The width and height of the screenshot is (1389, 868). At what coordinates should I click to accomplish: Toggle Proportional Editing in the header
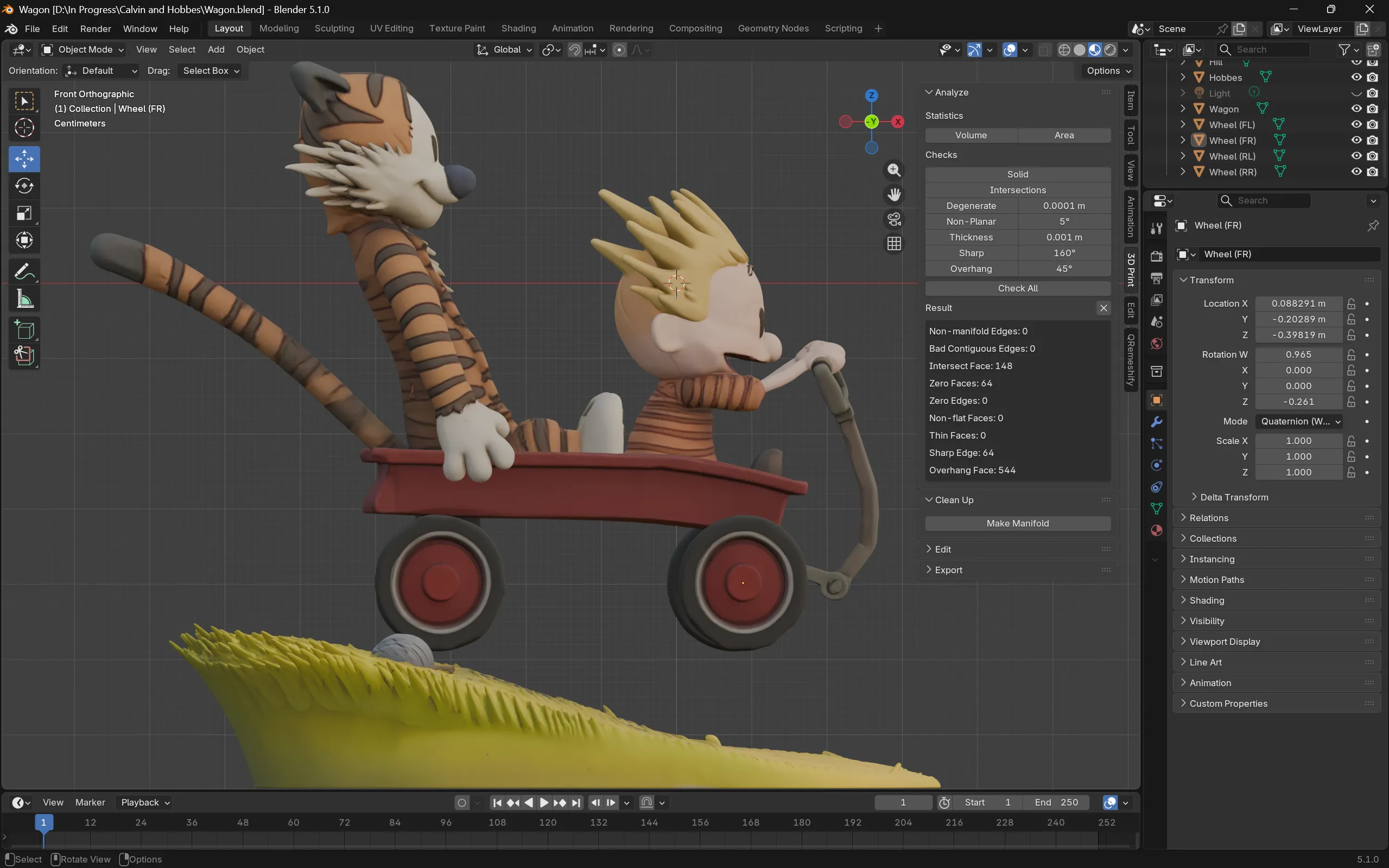click(619, 50)
